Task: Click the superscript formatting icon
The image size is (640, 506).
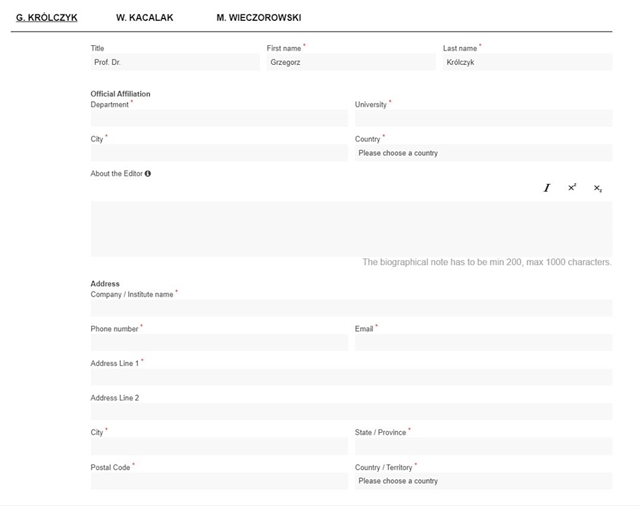Action: click(x=572, y=188)
